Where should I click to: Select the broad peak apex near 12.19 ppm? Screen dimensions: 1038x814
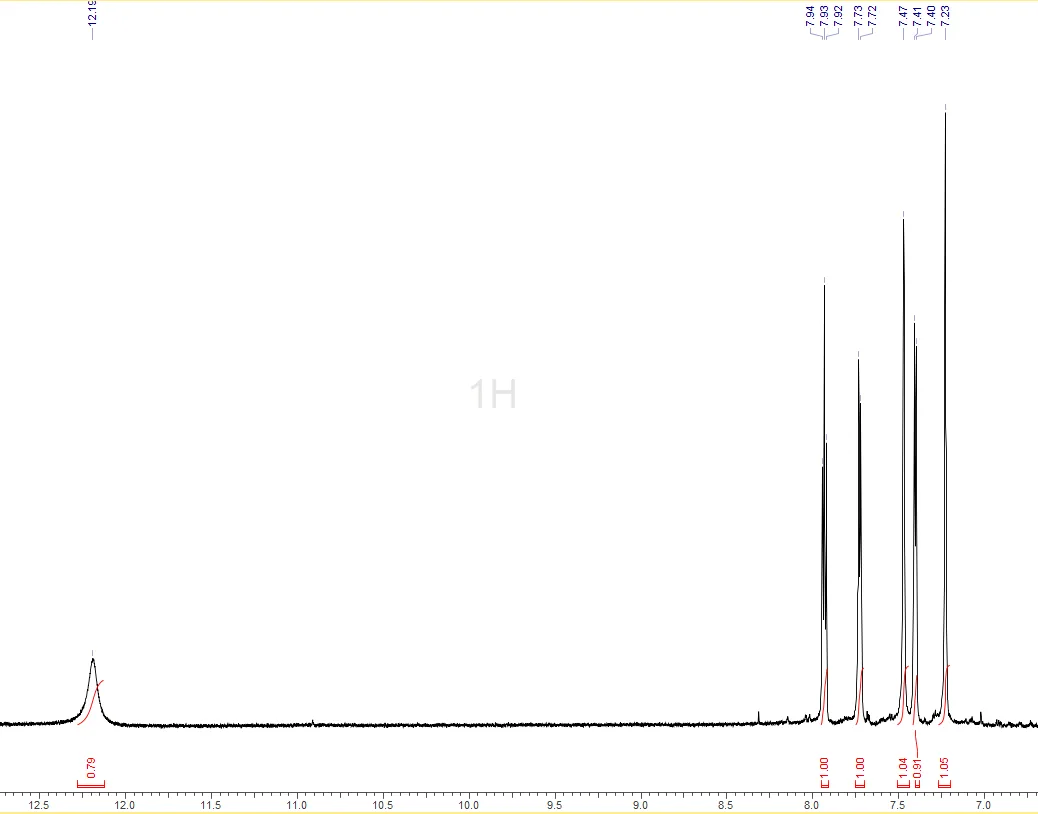pyautogui.click(x=93, y=659)
